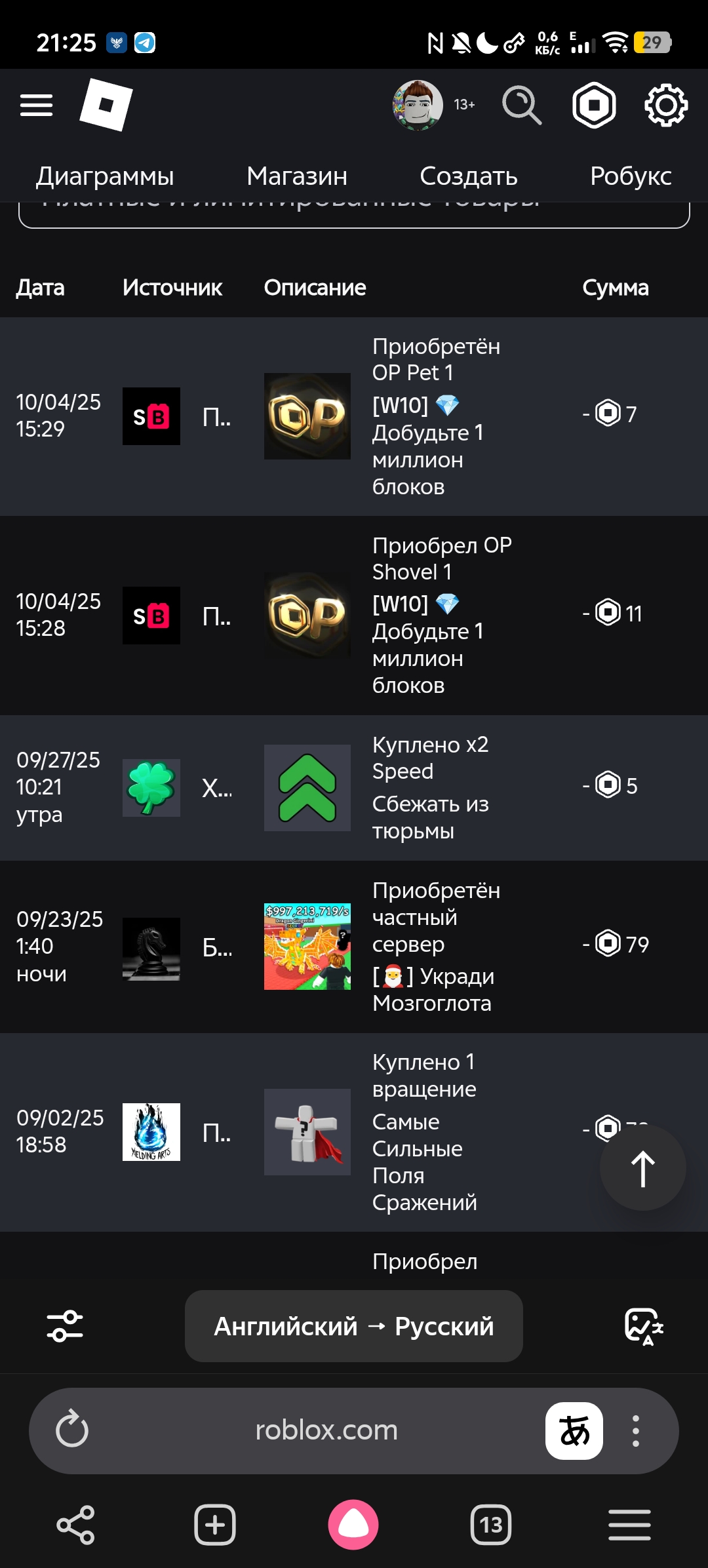Reload the roblox.com page
The height and width of the screenshot is (1568, 708).
pyautogui.click(x=72, y=1430)
